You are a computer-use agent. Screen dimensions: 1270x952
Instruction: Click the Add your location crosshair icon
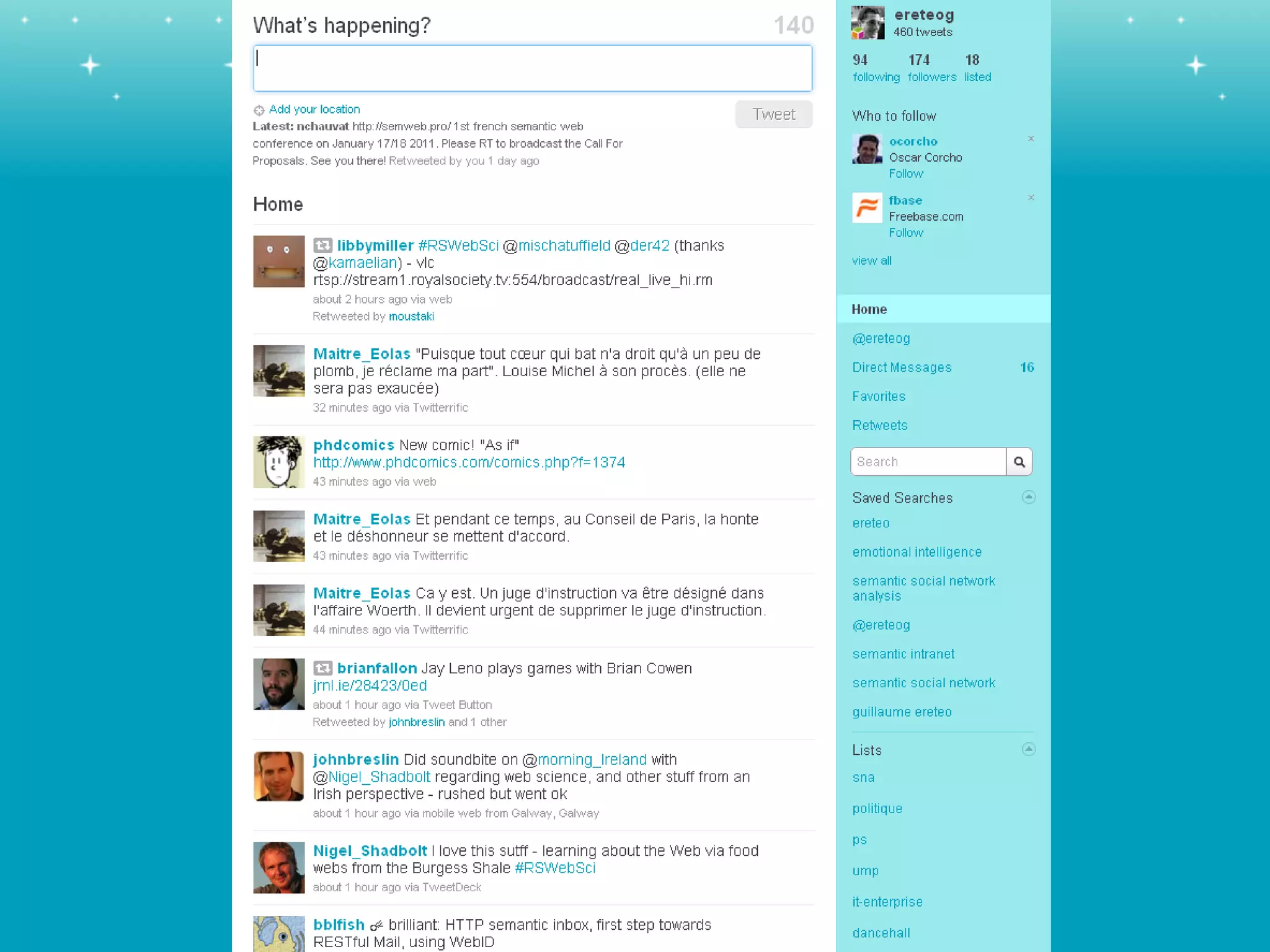259,110
